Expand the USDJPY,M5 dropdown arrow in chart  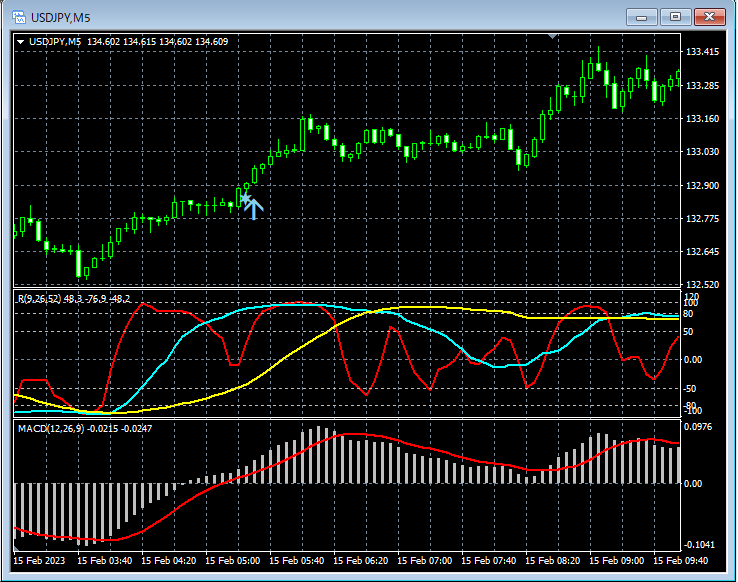21,42
